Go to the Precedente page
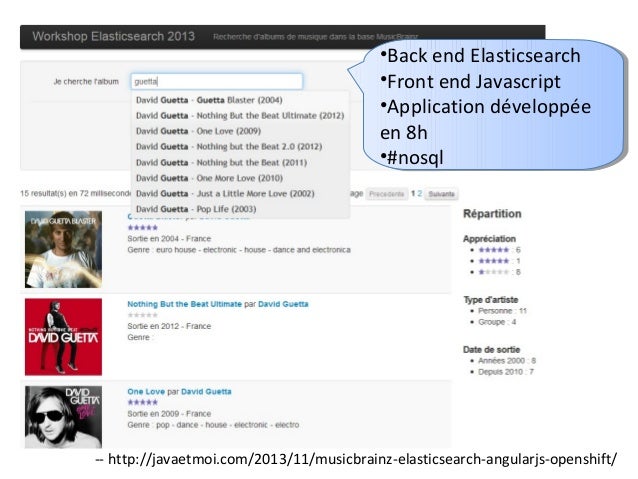The image size is (638, 479). pyautogui.click(x=387, y=194)
